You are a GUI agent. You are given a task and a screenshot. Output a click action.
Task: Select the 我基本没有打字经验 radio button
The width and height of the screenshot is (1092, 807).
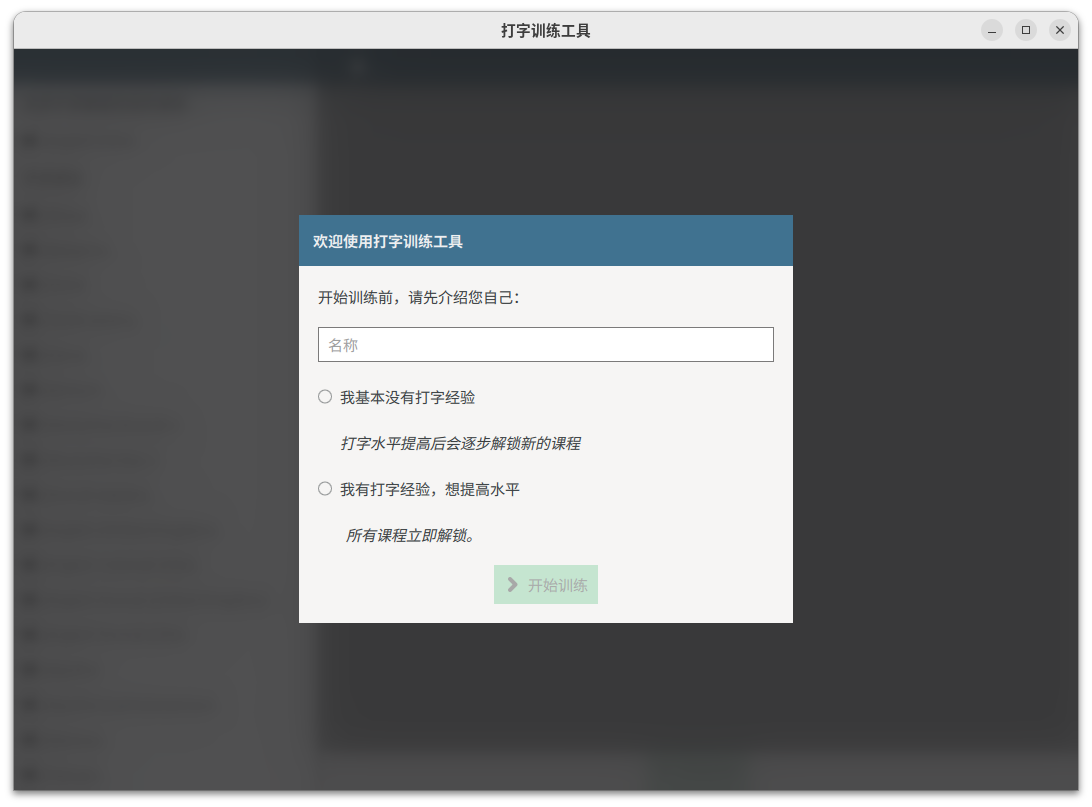click(x=325, y=397)
